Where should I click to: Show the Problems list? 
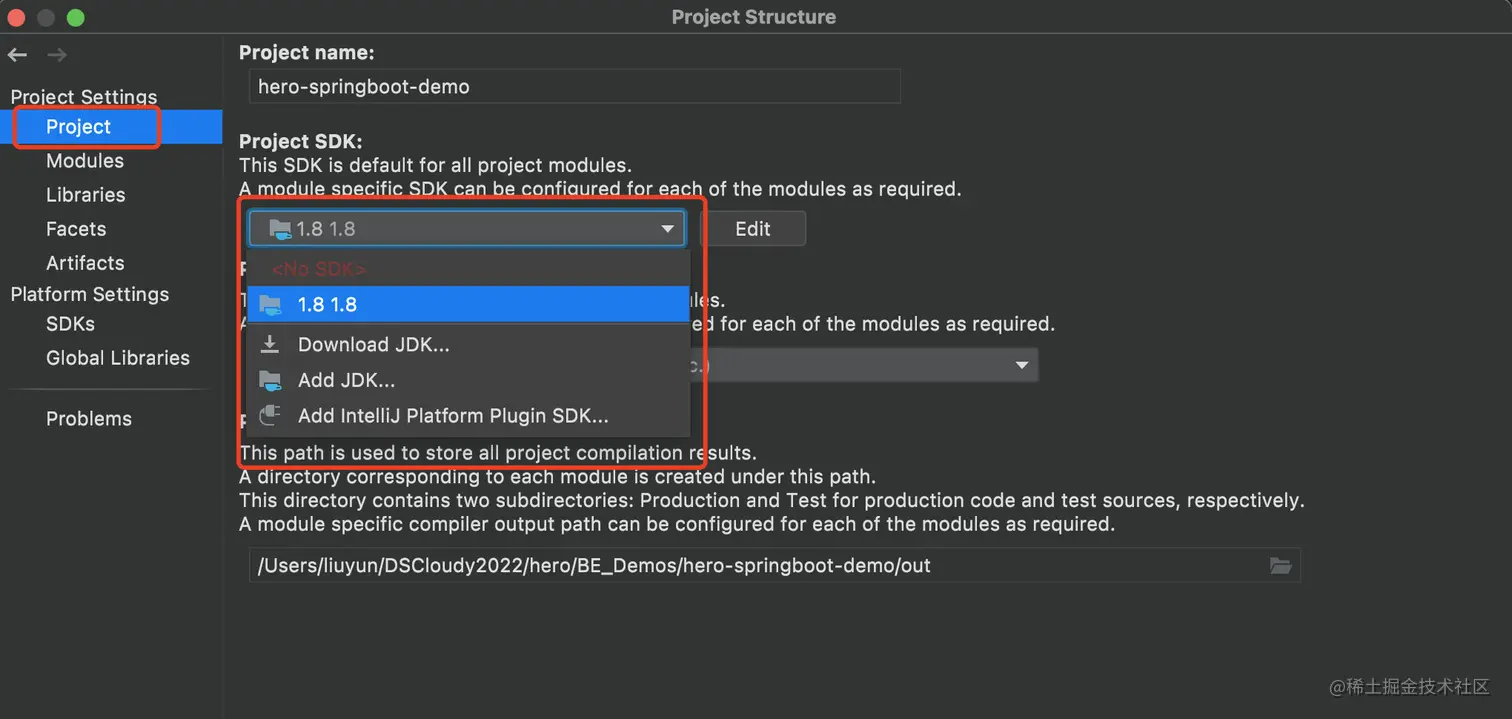[x=89, y=419]
